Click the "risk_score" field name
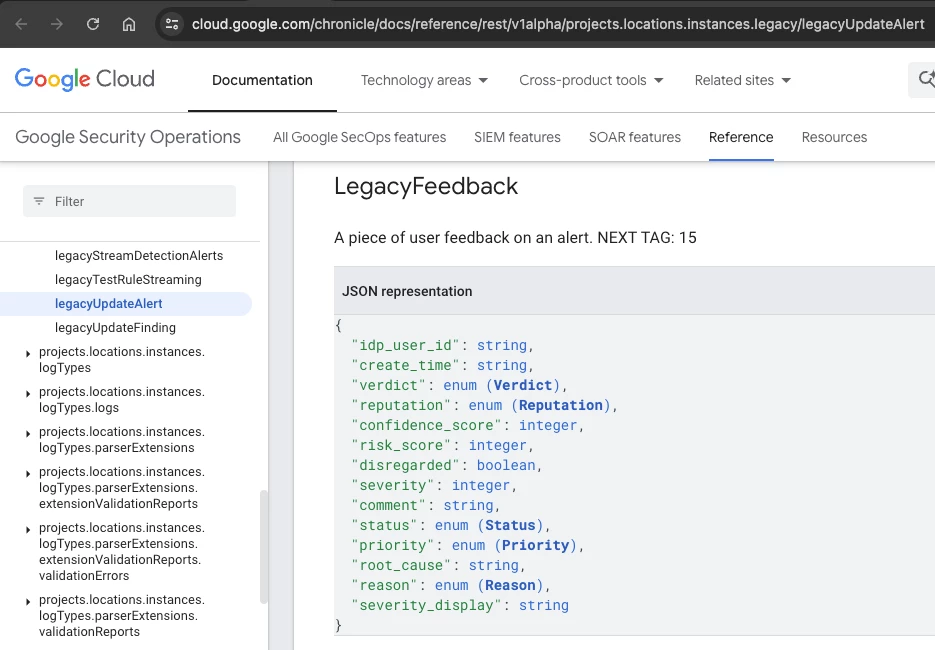The width and height of the screenshot is (935, 650). pyautogui.click(x=401, y=445)
